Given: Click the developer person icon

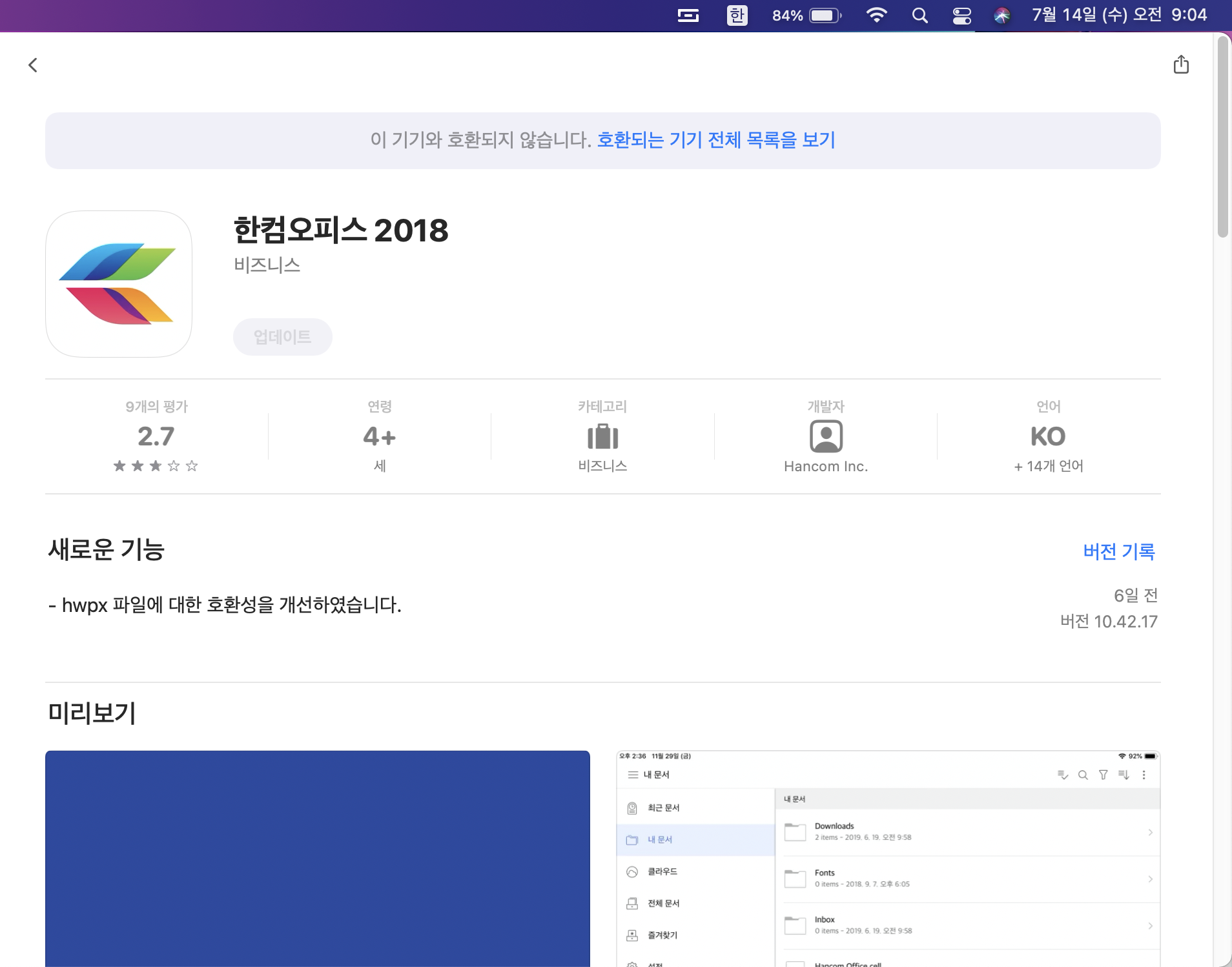Looking at the screenshot, I should coord(826,436).
